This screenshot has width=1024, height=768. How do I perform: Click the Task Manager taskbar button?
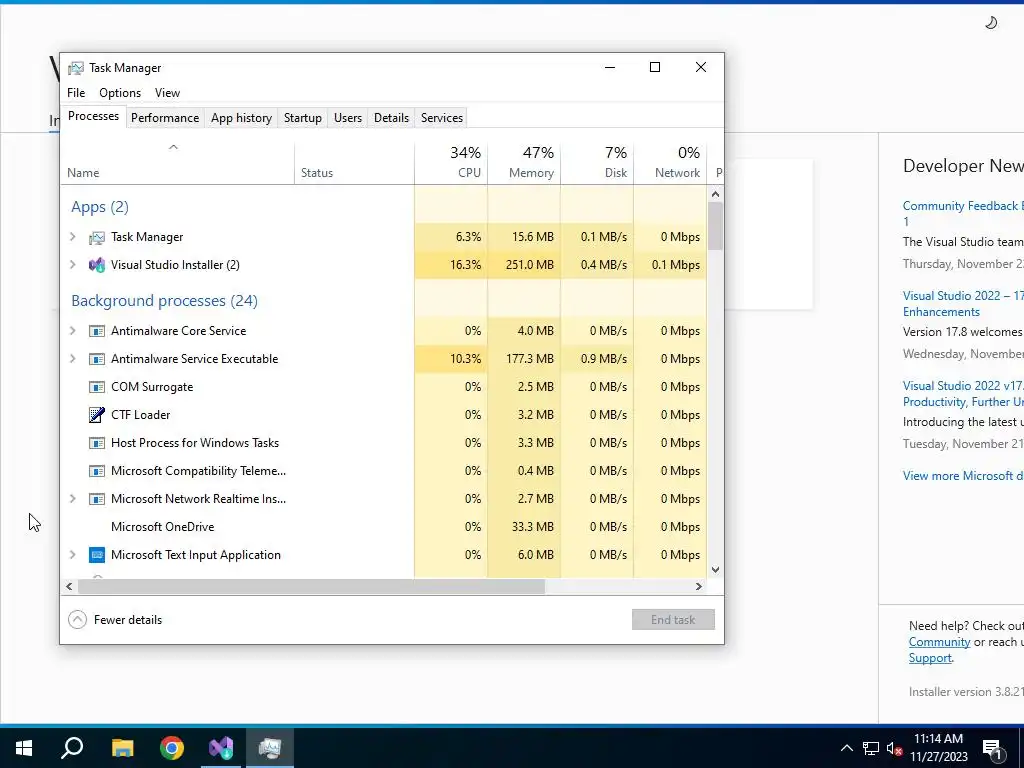[x=270, y=748]
